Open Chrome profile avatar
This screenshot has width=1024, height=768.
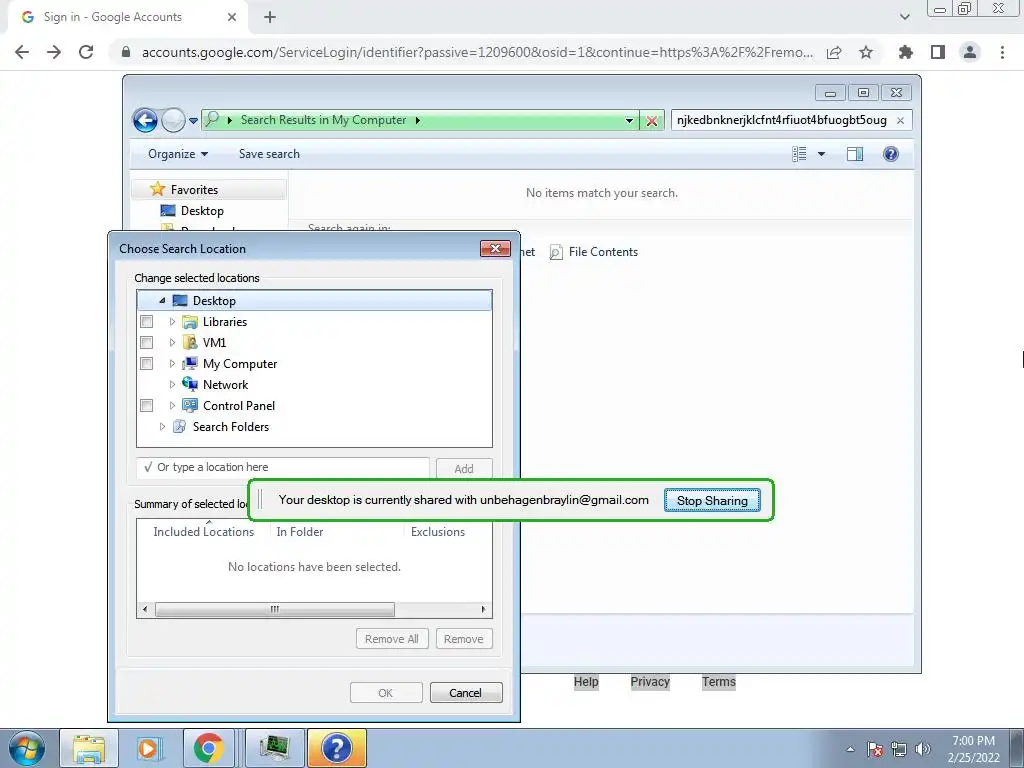coord(970,52)
